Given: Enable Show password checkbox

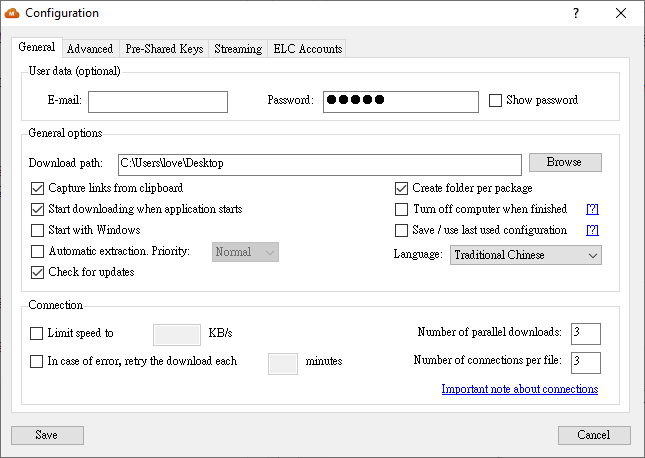Looking at the screenshot, I should 495,100.
